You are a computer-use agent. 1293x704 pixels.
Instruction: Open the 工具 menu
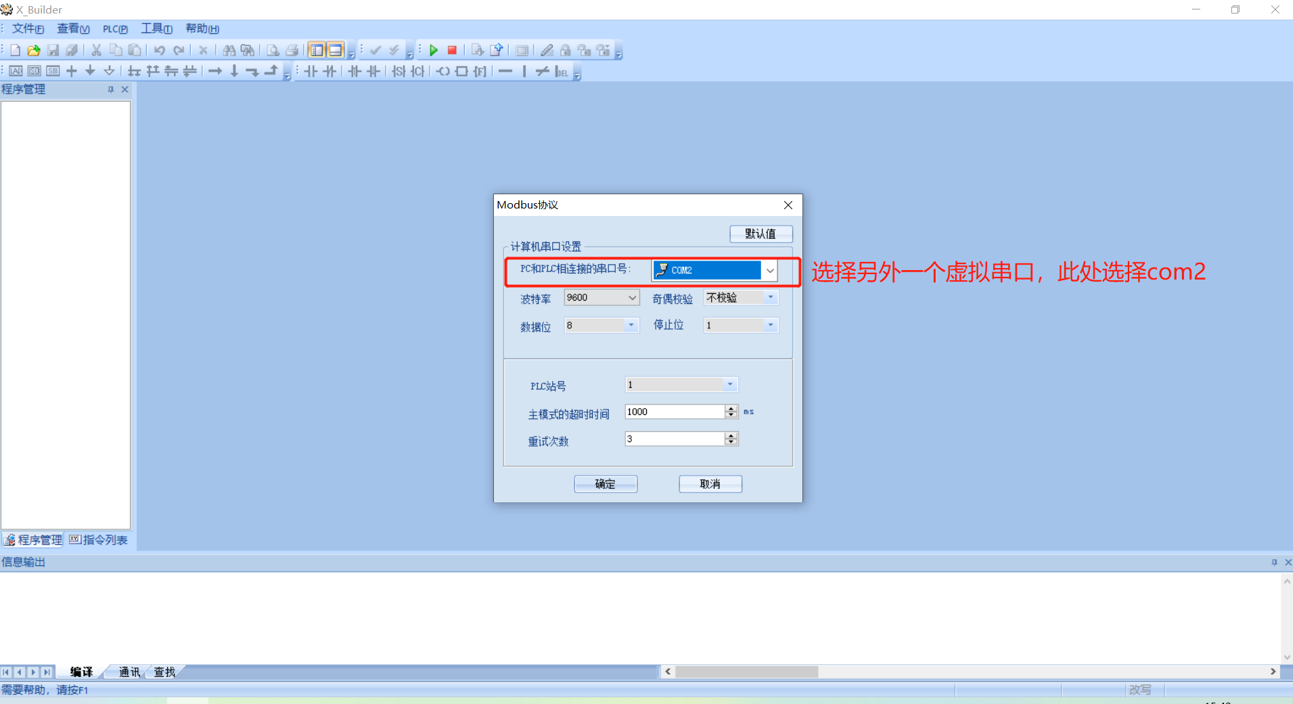(156, 29)
